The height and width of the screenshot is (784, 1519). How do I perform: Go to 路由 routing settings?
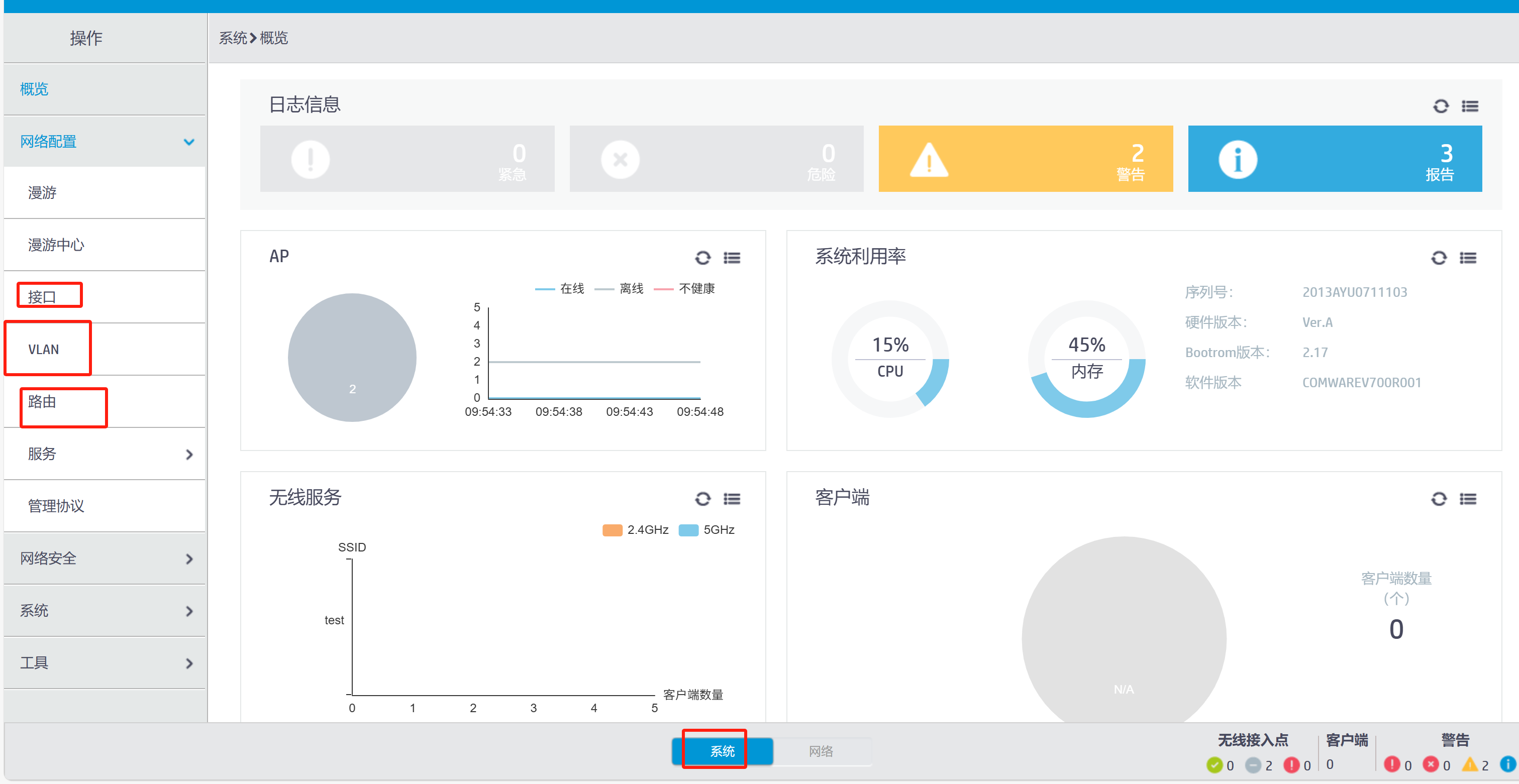click(42, 401)
